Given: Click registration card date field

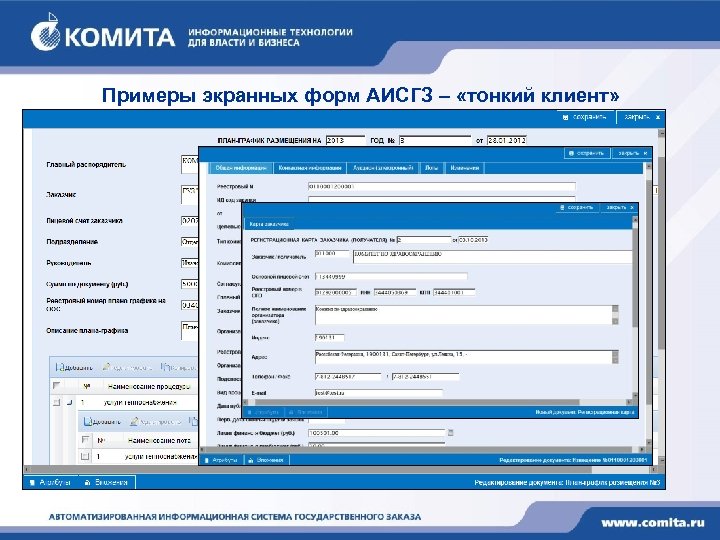Looking at the screenshot, I should click(x=473, y=240).
